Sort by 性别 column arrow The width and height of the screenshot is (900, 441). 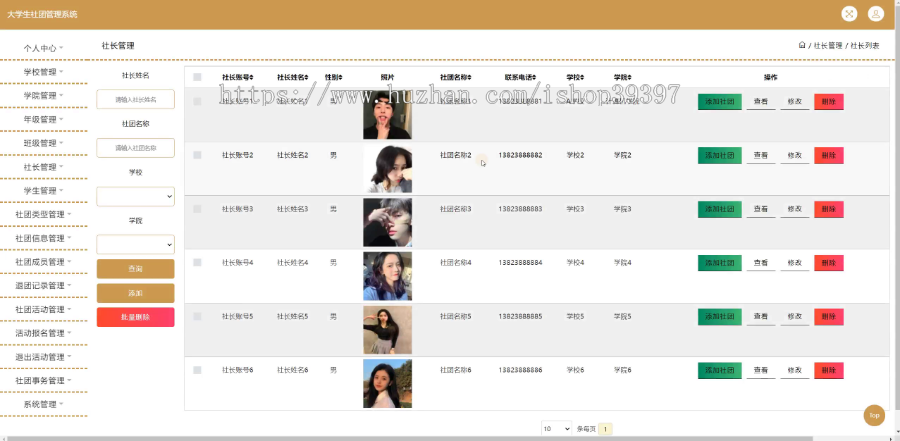pyautogui.click(x=340, y=78)
